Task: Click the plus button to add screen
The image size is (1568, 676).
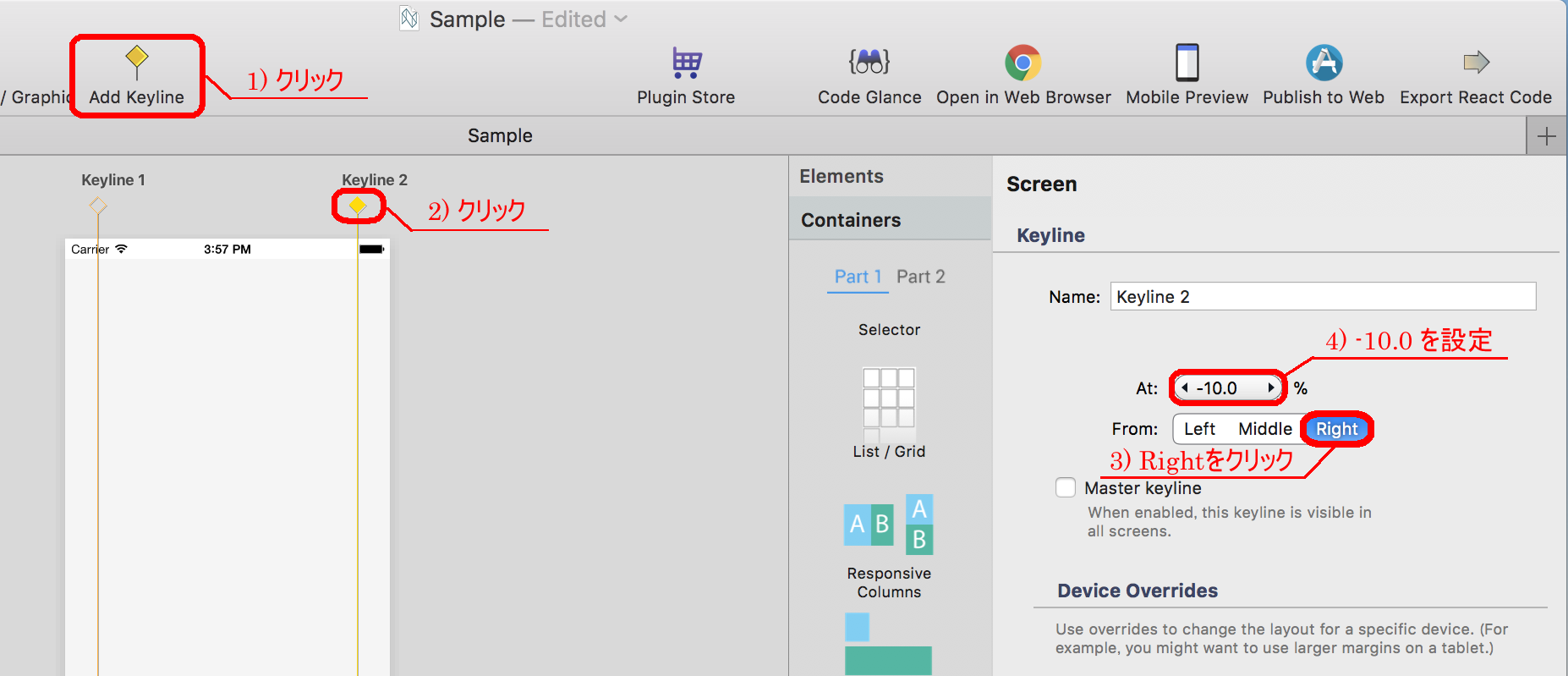Action: tap(1546, 136)
